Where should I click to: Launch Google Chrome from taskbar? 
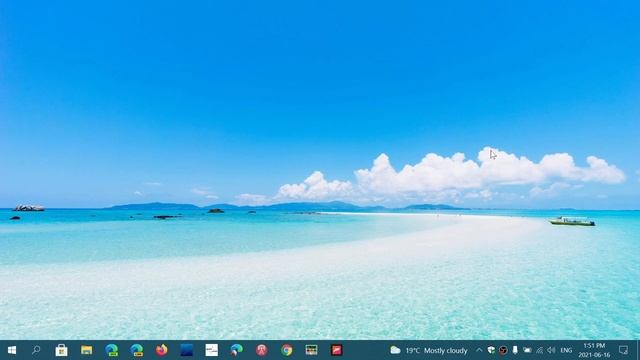(x=287, y=350)
